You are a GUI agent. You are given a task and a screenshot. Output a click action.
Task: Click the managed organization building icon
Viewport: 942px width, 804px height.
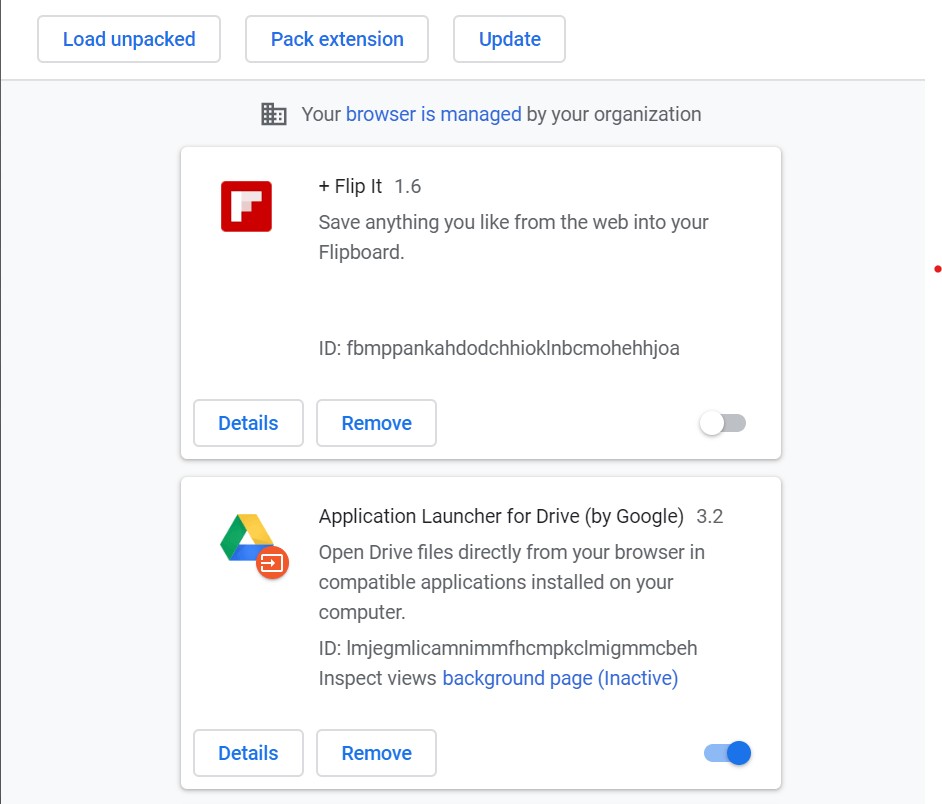point(273,114)
